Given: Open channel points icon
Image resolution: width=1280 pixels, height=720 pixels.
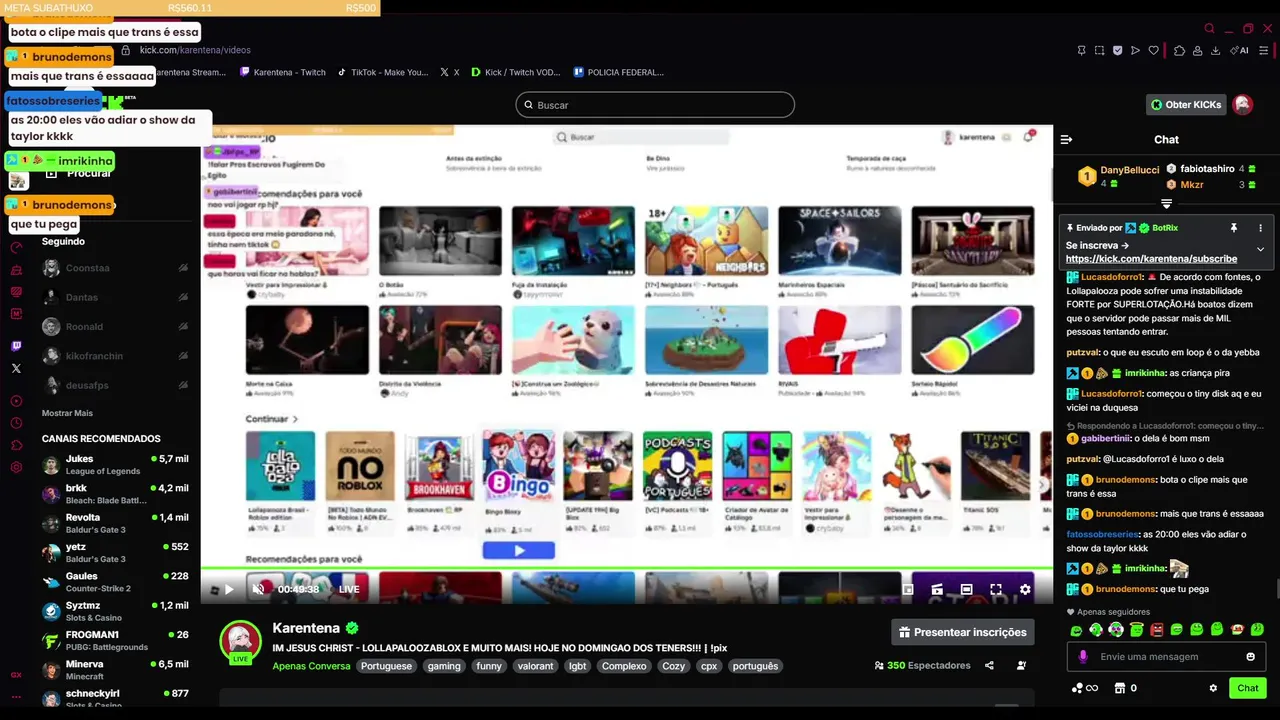Looking at the screenshot, I should [1078, 688].
